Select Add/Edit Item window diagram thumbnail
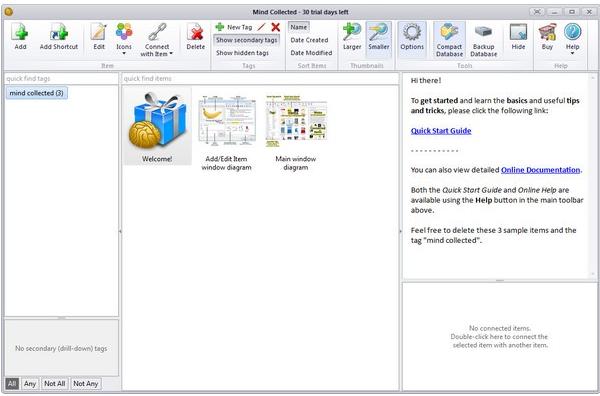This screenshot has width=600, height=396. (227, 133)
